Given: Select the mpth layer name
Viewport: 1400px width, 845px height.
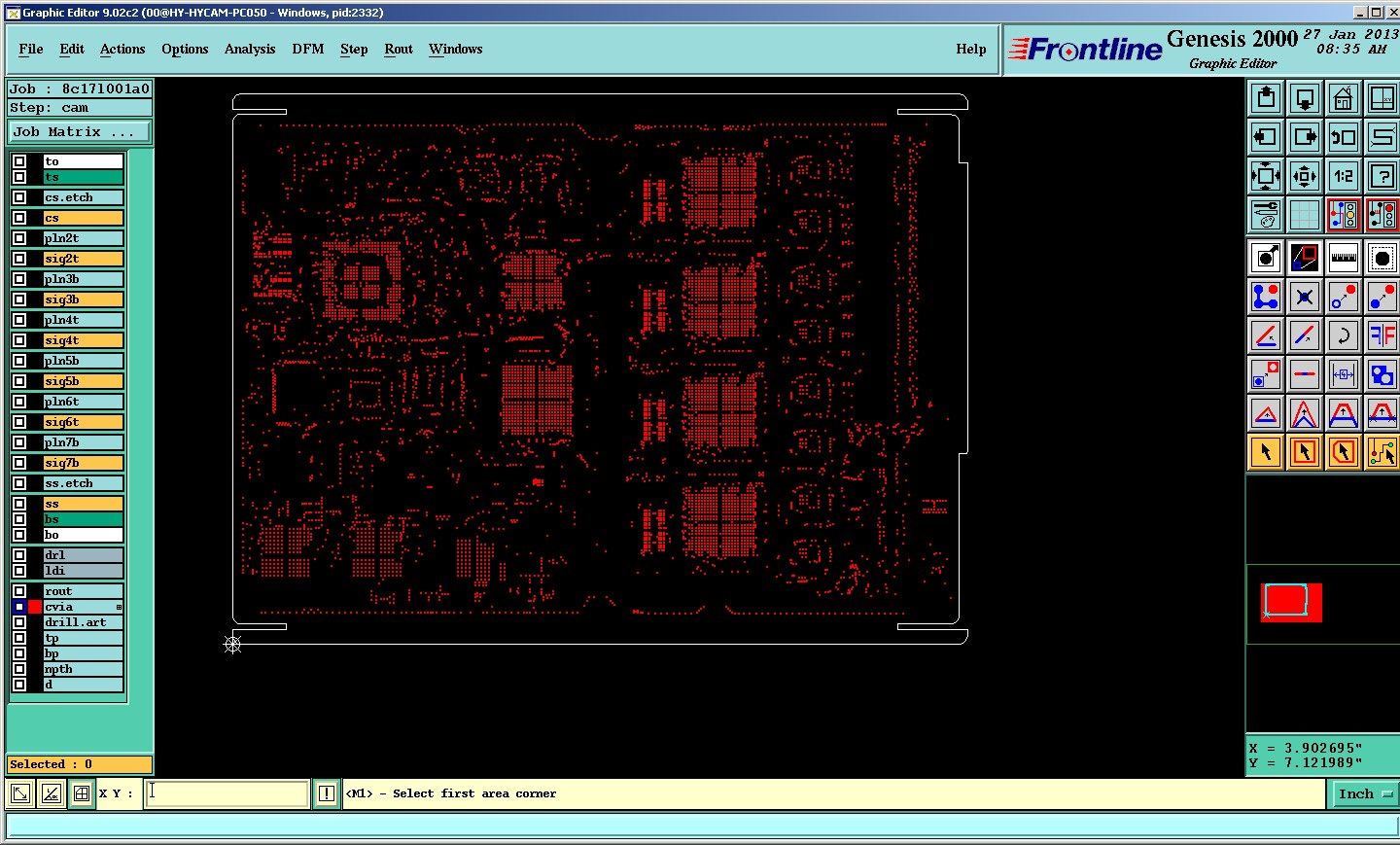Looking at the screenshot, I should pyautogui.click(x=84, y=669).
